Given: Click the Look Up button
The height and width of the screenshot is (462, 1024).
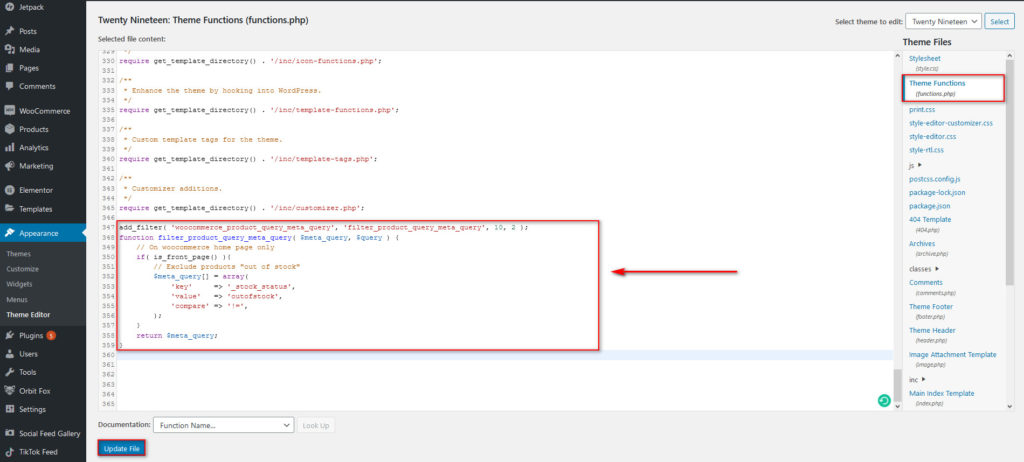Looking at the screenshot, I should 316,425.
